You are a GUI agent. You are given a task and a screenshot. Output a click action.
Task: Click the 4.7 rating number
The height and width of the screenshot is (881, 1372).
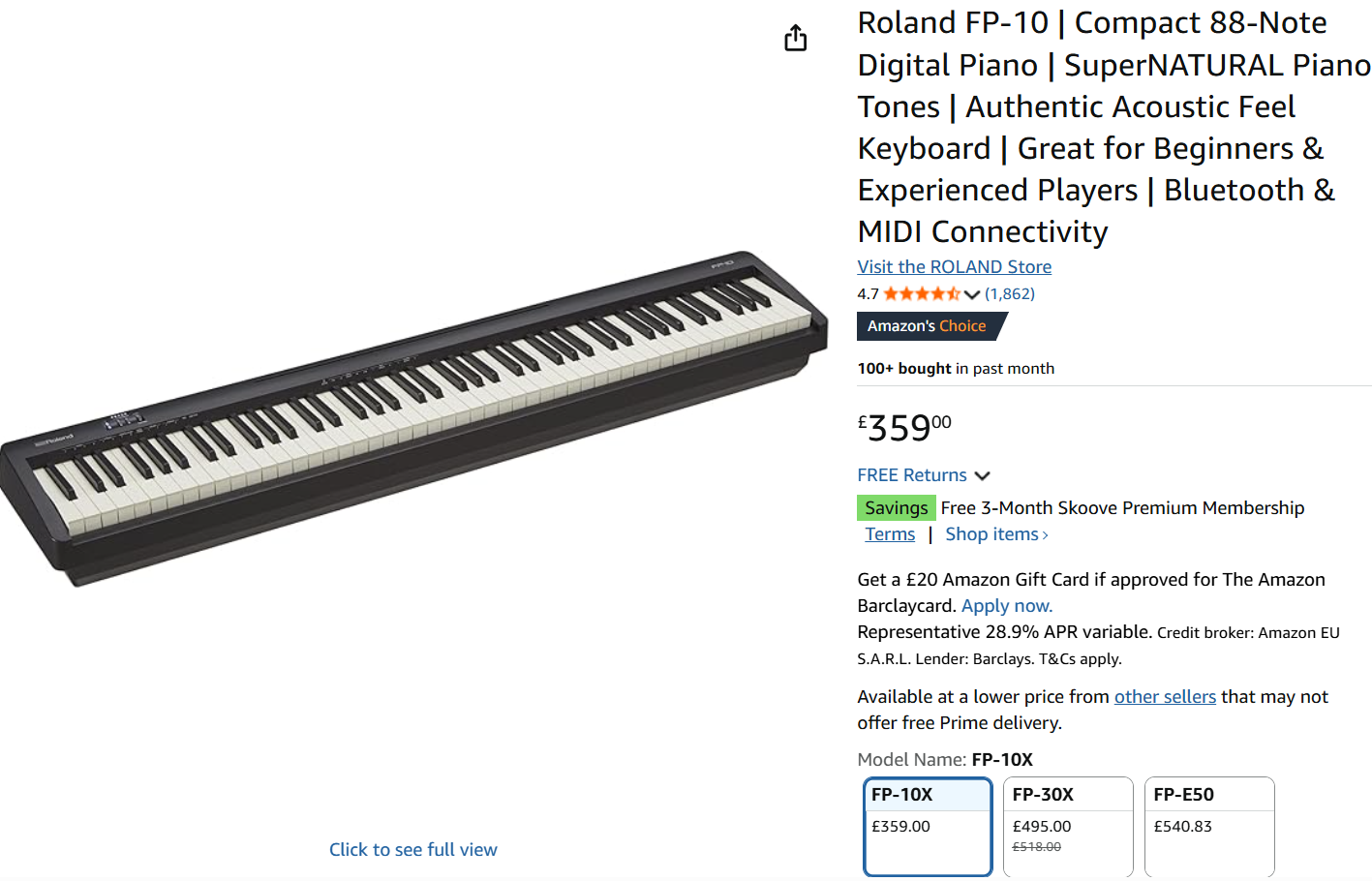868,294
